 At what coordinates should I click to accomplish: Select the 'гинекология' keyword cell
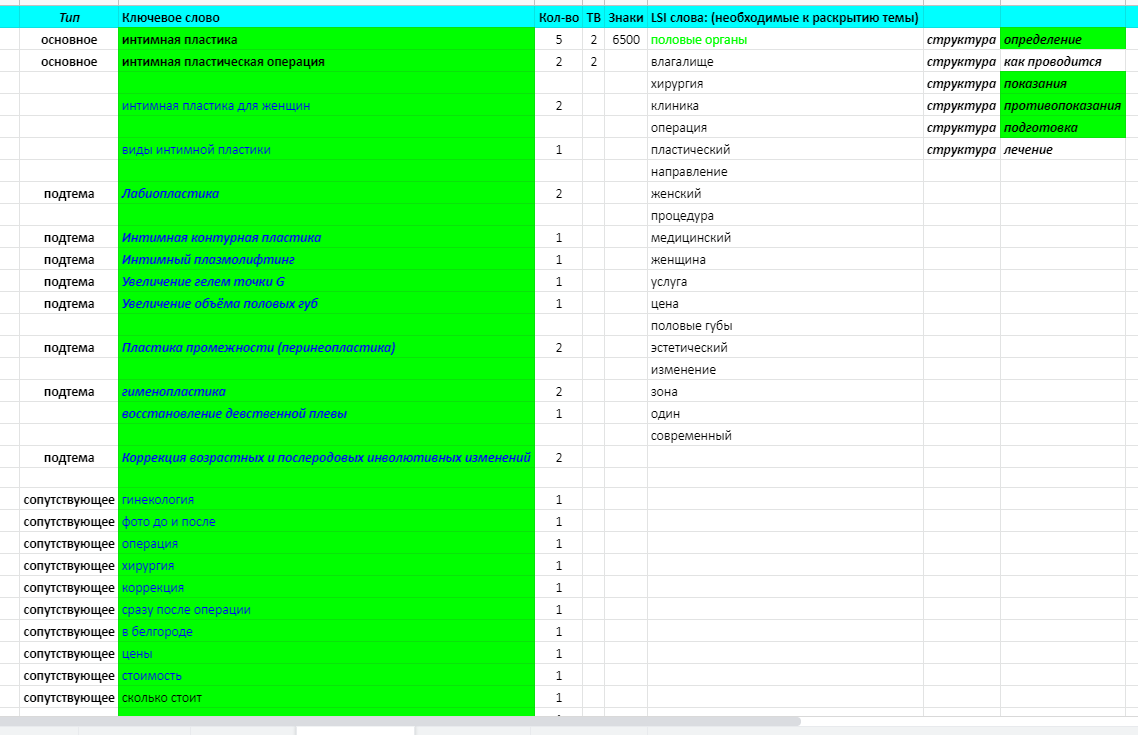click(326, 500)
